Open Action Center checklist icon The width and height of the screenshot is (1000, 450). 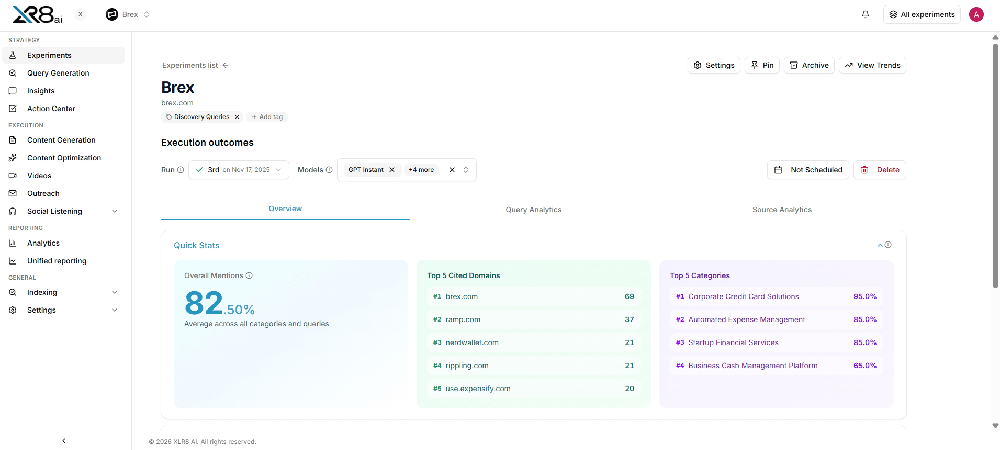pos(13,109)
